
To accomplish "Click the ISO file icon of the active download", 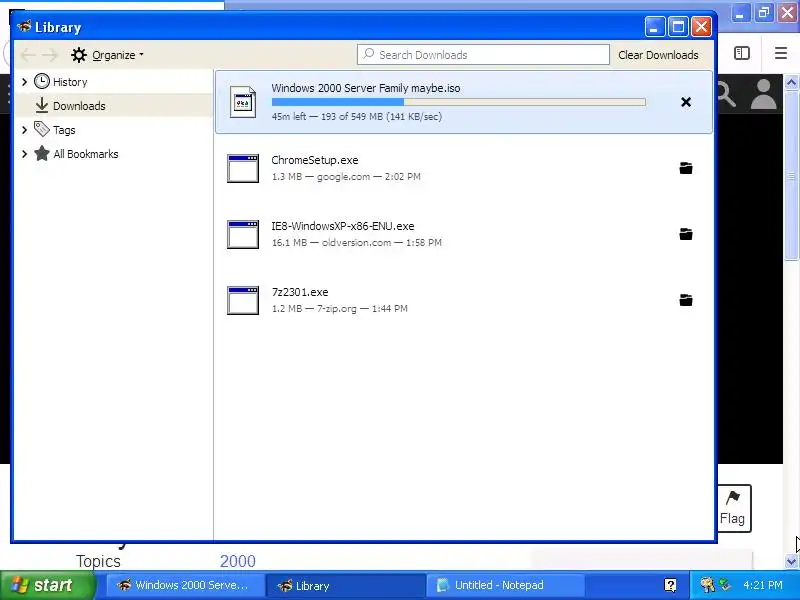I will (x=243, y=102).
